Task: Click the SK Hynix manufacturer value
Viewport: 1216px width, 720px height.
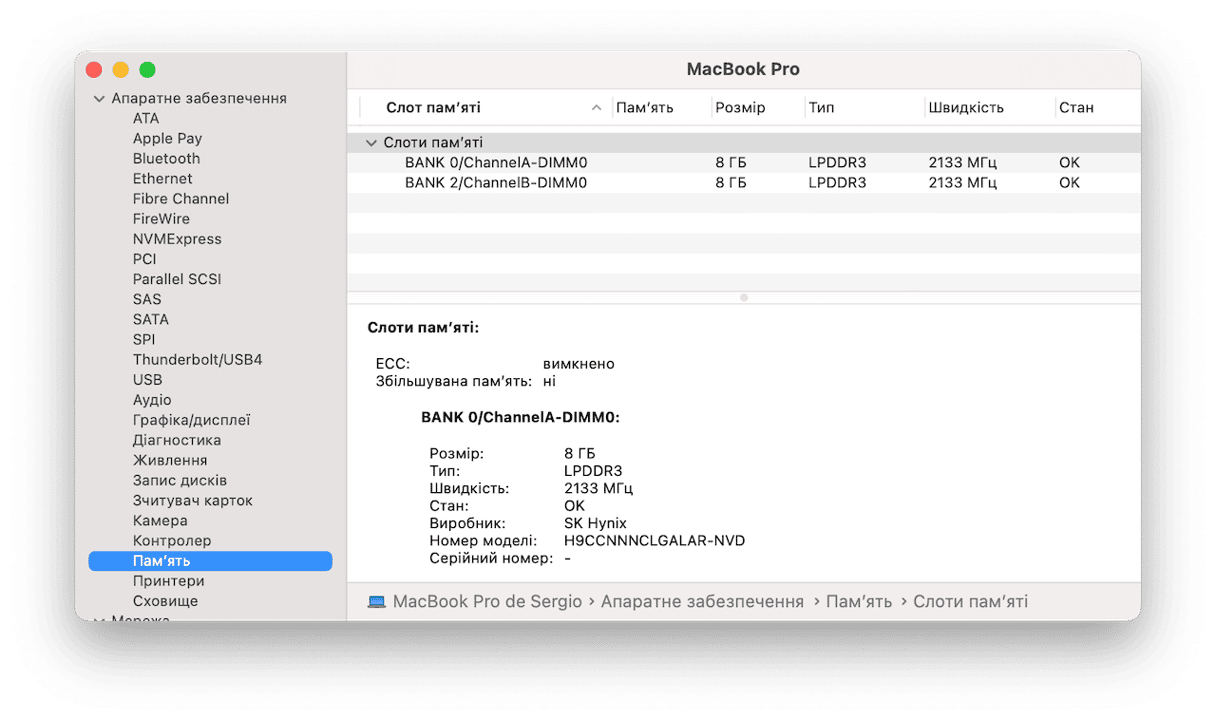Action: pyautogui.click(x=595, y=523)
